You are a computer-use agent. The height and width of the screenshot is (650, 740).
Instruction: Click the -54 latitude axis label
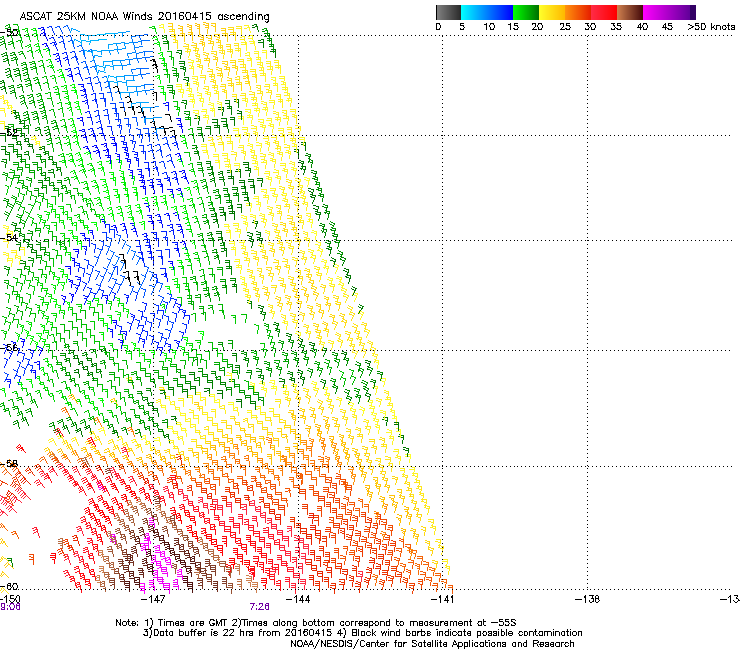[9, 237]
